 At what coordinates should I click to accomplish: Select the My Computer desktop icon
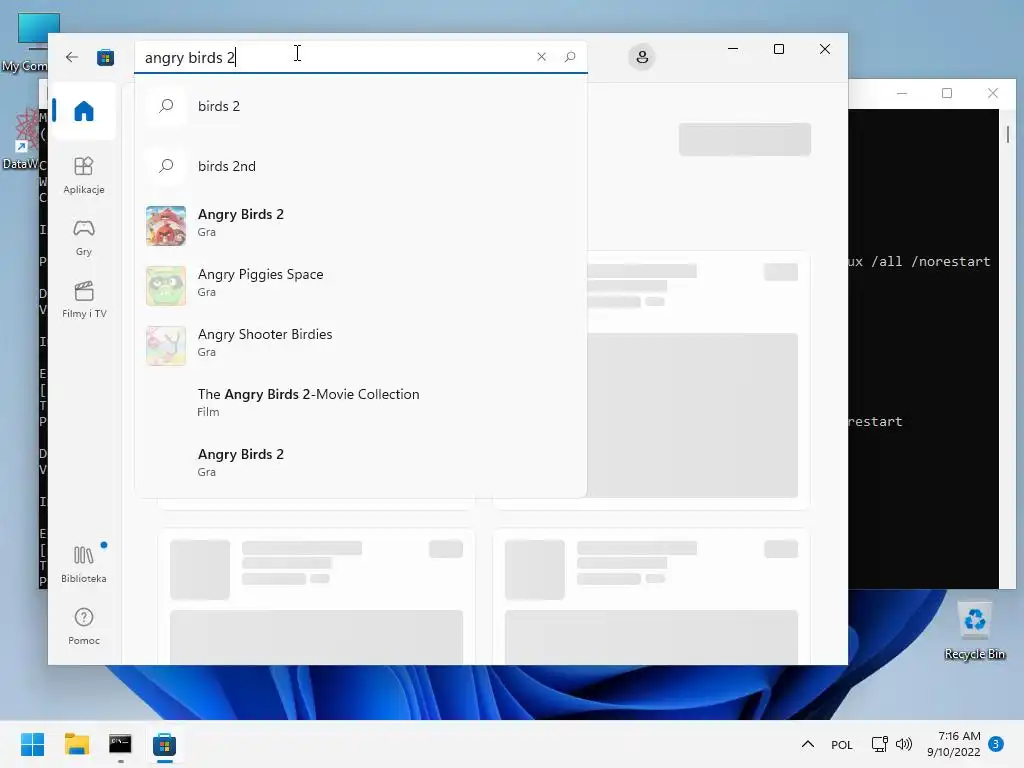(25, 42)
